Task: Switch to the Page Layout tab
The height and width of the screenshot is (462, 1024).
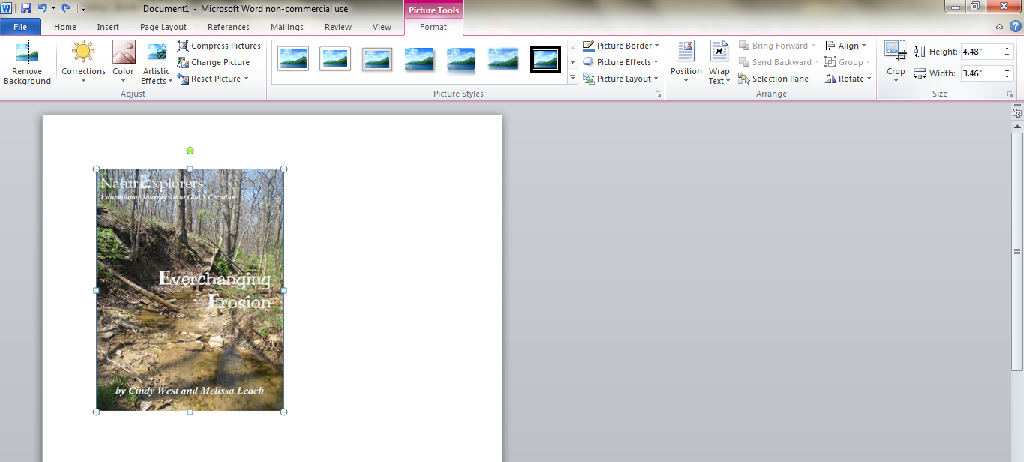Action: [163, 27]
